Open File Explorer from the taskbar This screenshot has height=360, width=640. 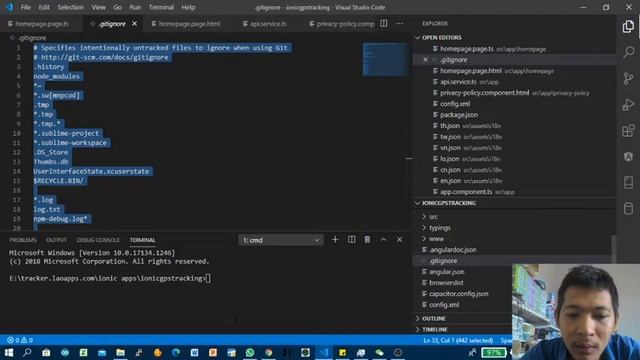coord(120,352)
